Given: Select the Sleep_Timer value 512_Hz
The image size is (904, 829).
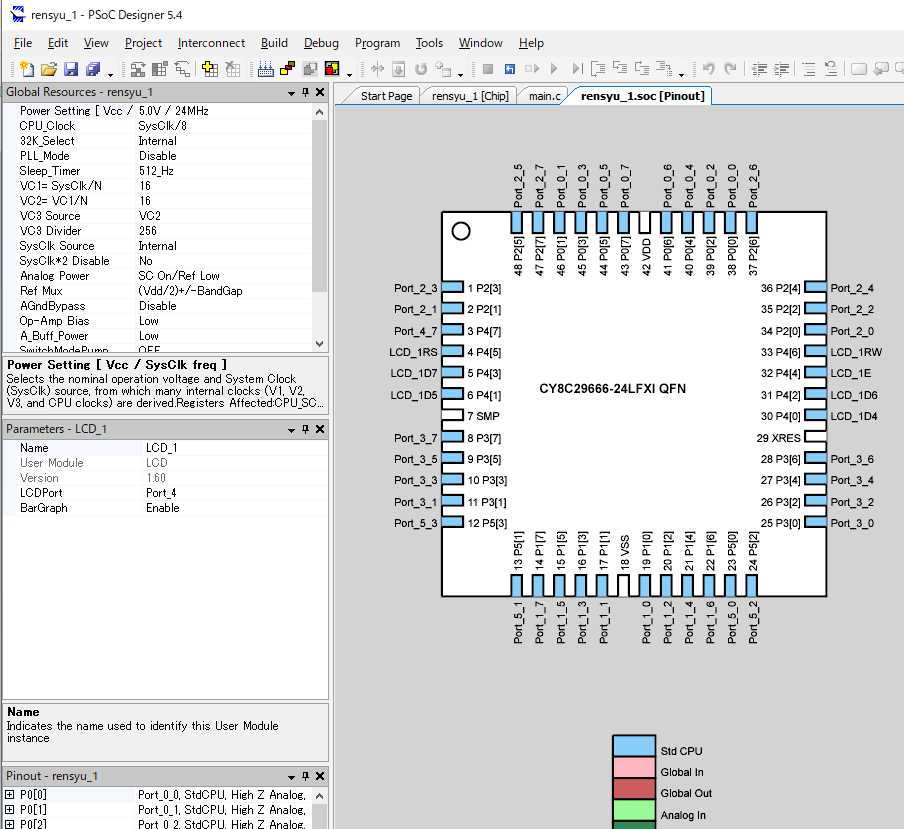Looking at the screenshot, I should pyautogui.click(x=156, y=171).
